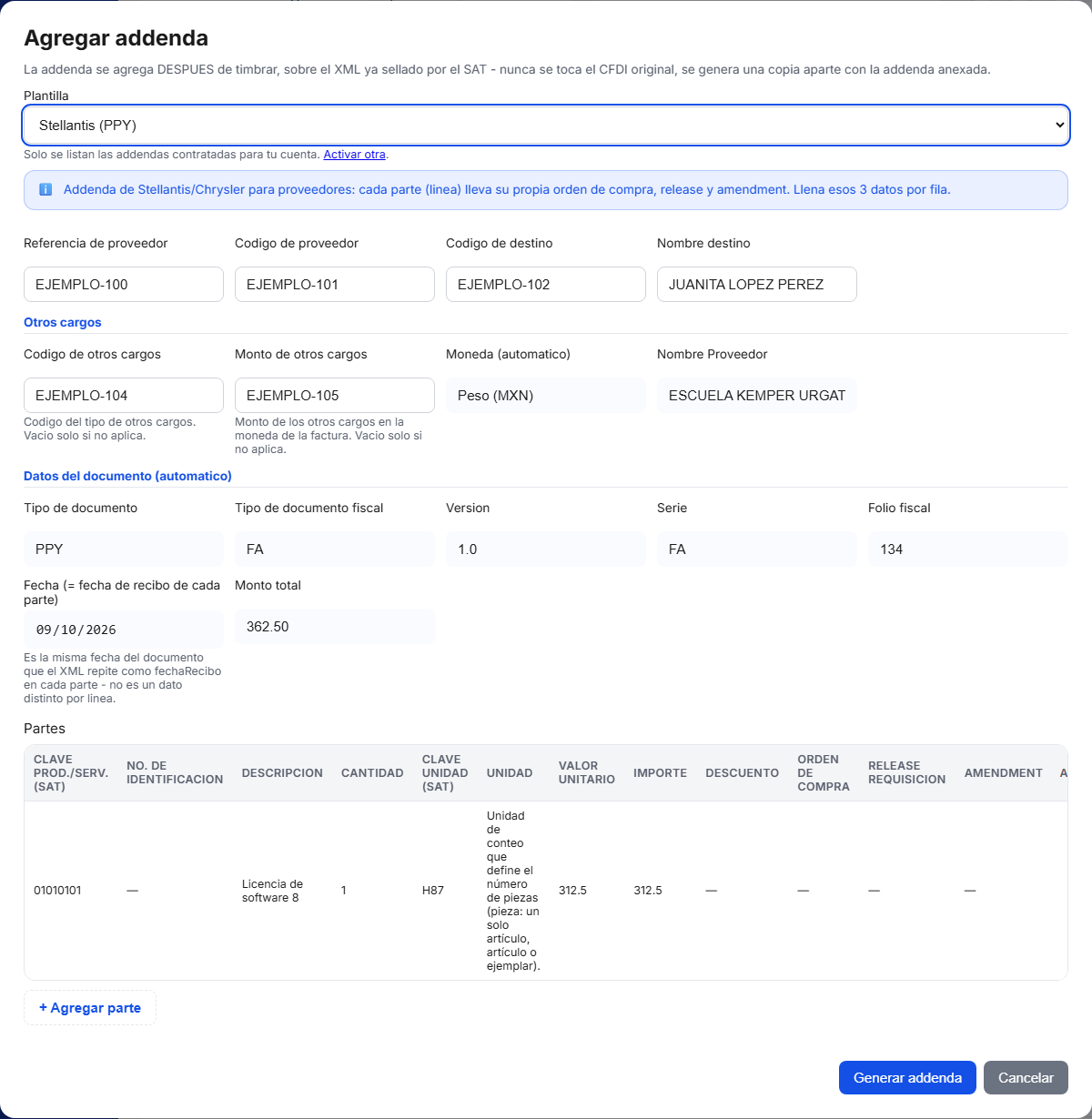Click the Folio fiscal field showing 134
Screen dimensions: 1092x1119
pyautogui.click(x=968, y=549)
